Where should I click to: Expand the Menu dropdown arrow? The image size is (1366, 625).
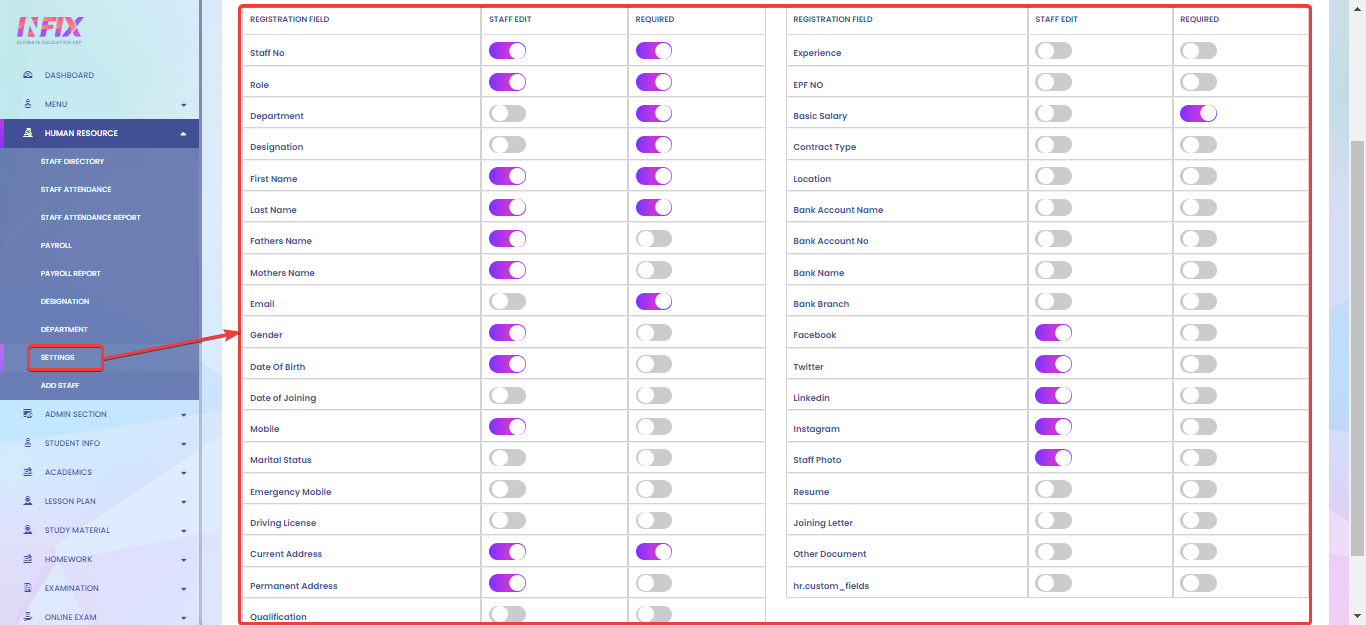click(184, 105)
